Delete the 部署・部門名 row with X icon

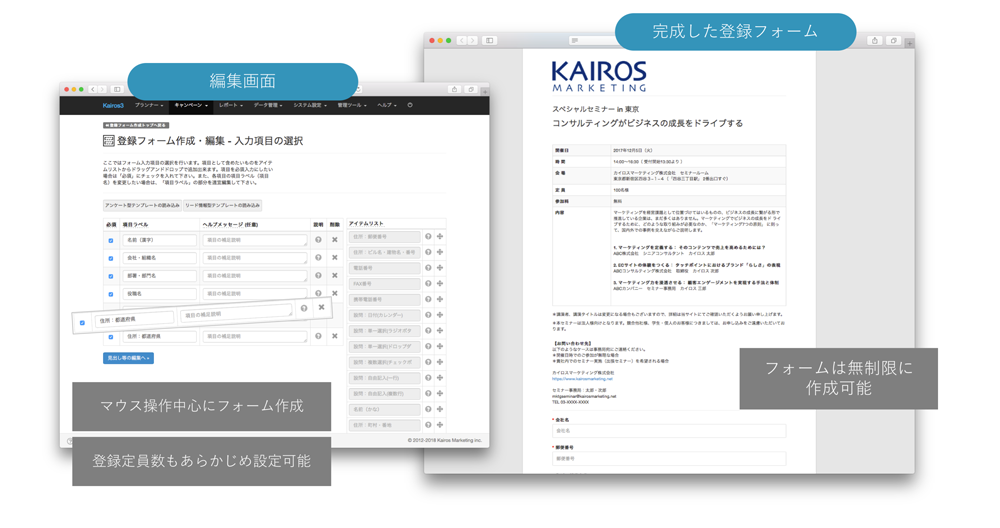pyautogui.click(x=334, y=275)
